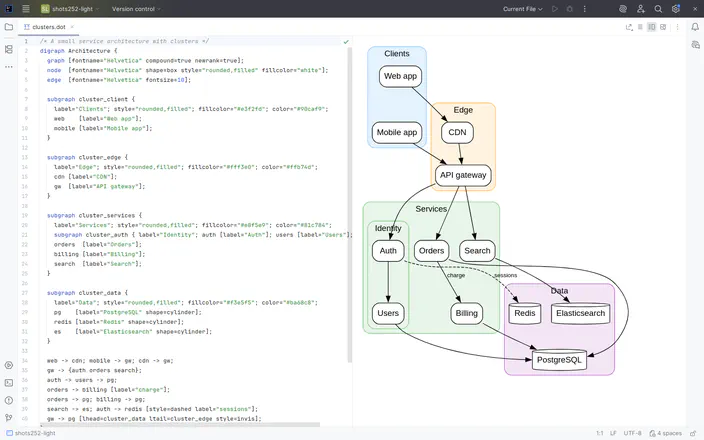The width and height of the screenshot is (704, 440).
Task: Open the Terminal tool window
Action: pos(9,383)
